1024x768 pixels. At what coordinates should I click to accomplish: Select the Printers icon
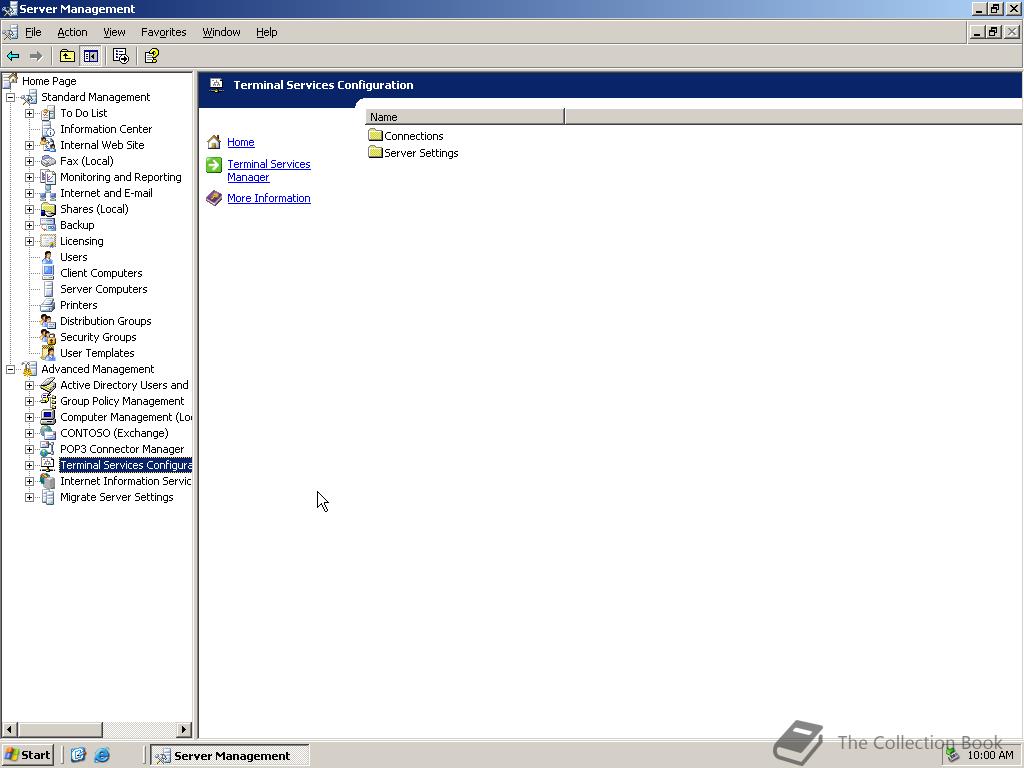[48, 305]
